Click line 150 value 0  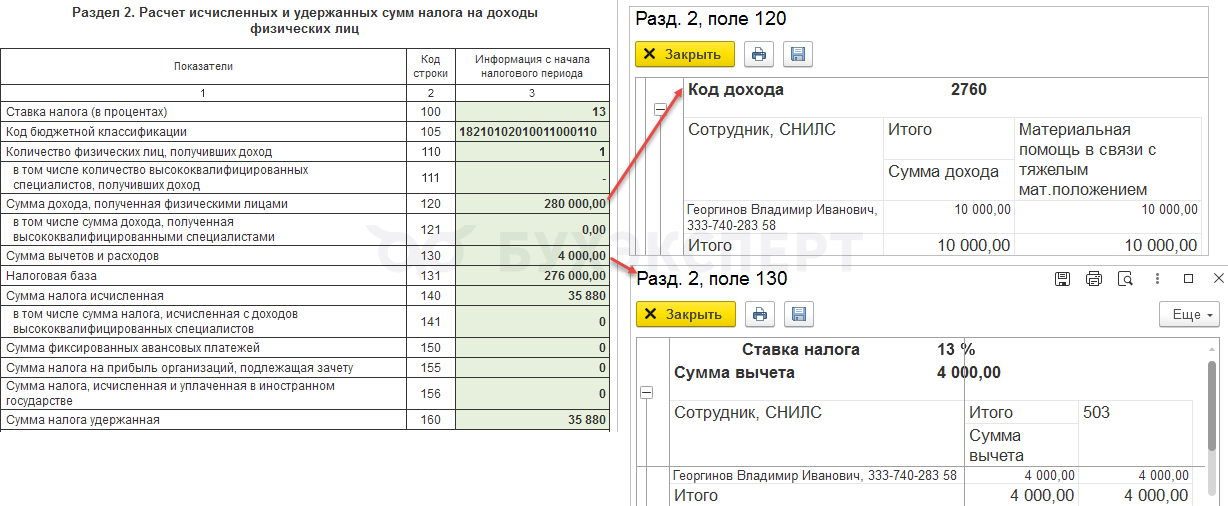point(532,348)
